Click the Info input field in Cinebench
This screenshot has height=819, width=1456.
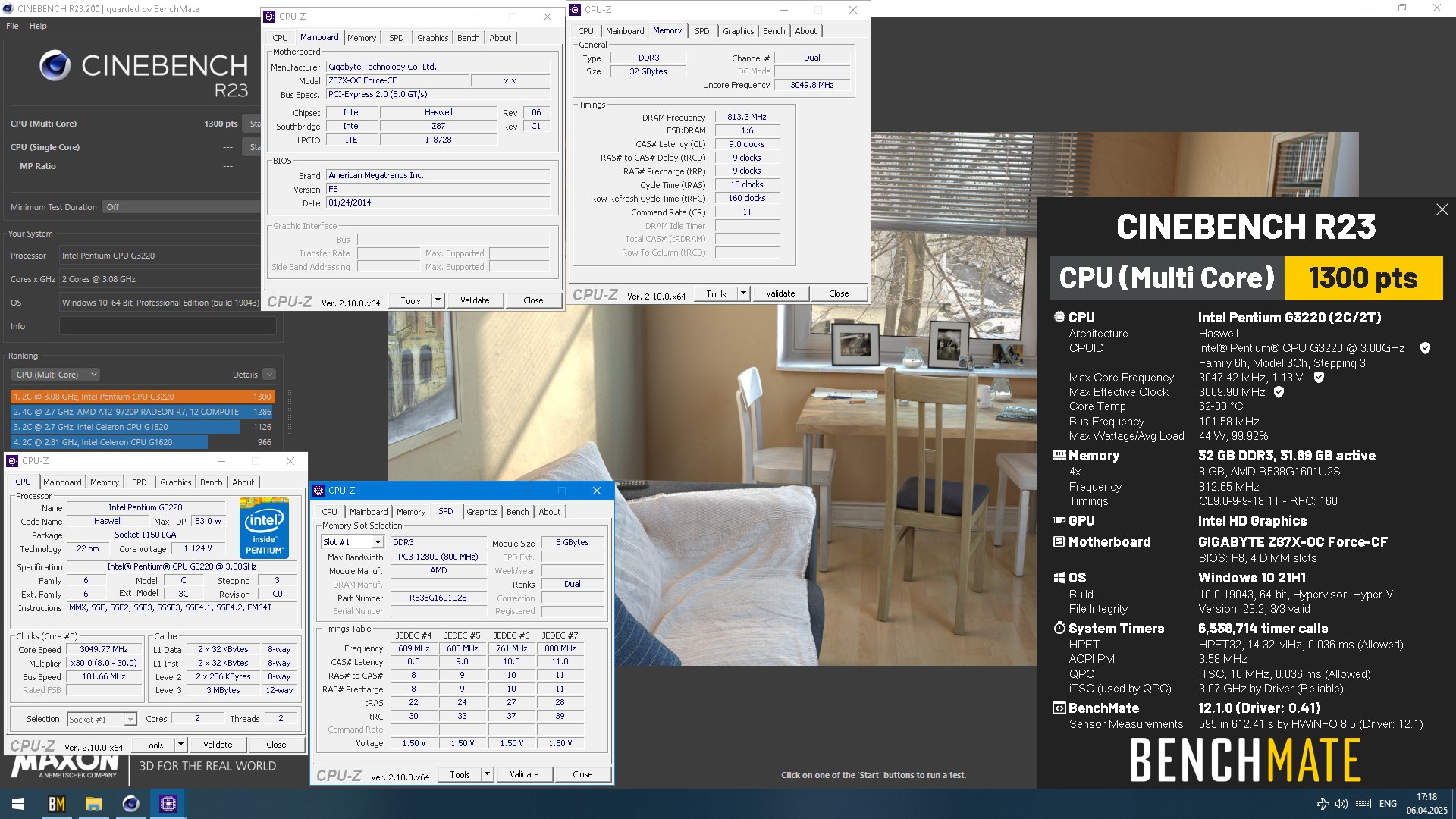click(168, 326)
